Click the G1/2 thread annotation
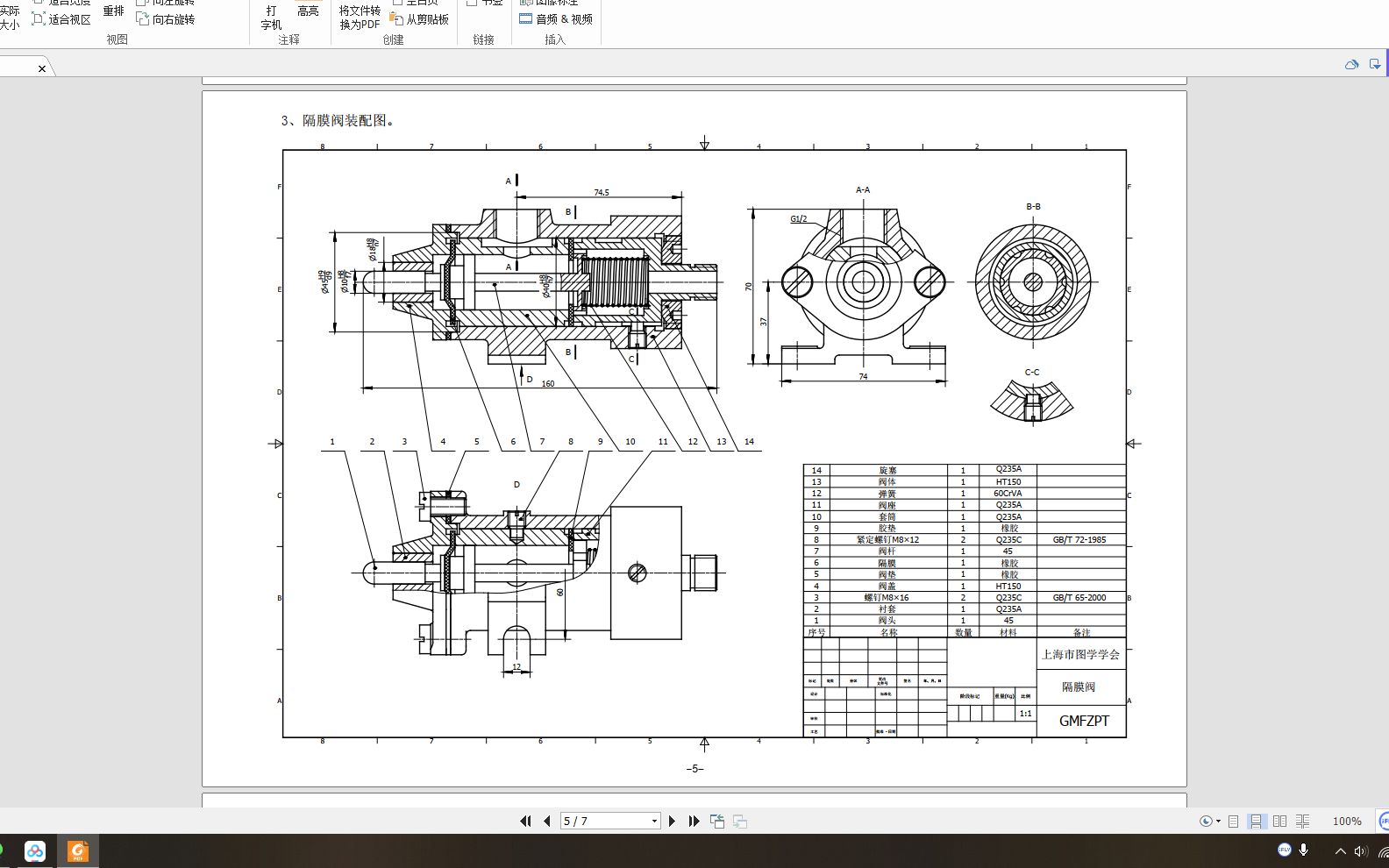1389x868 pixels. click(798, 218)
